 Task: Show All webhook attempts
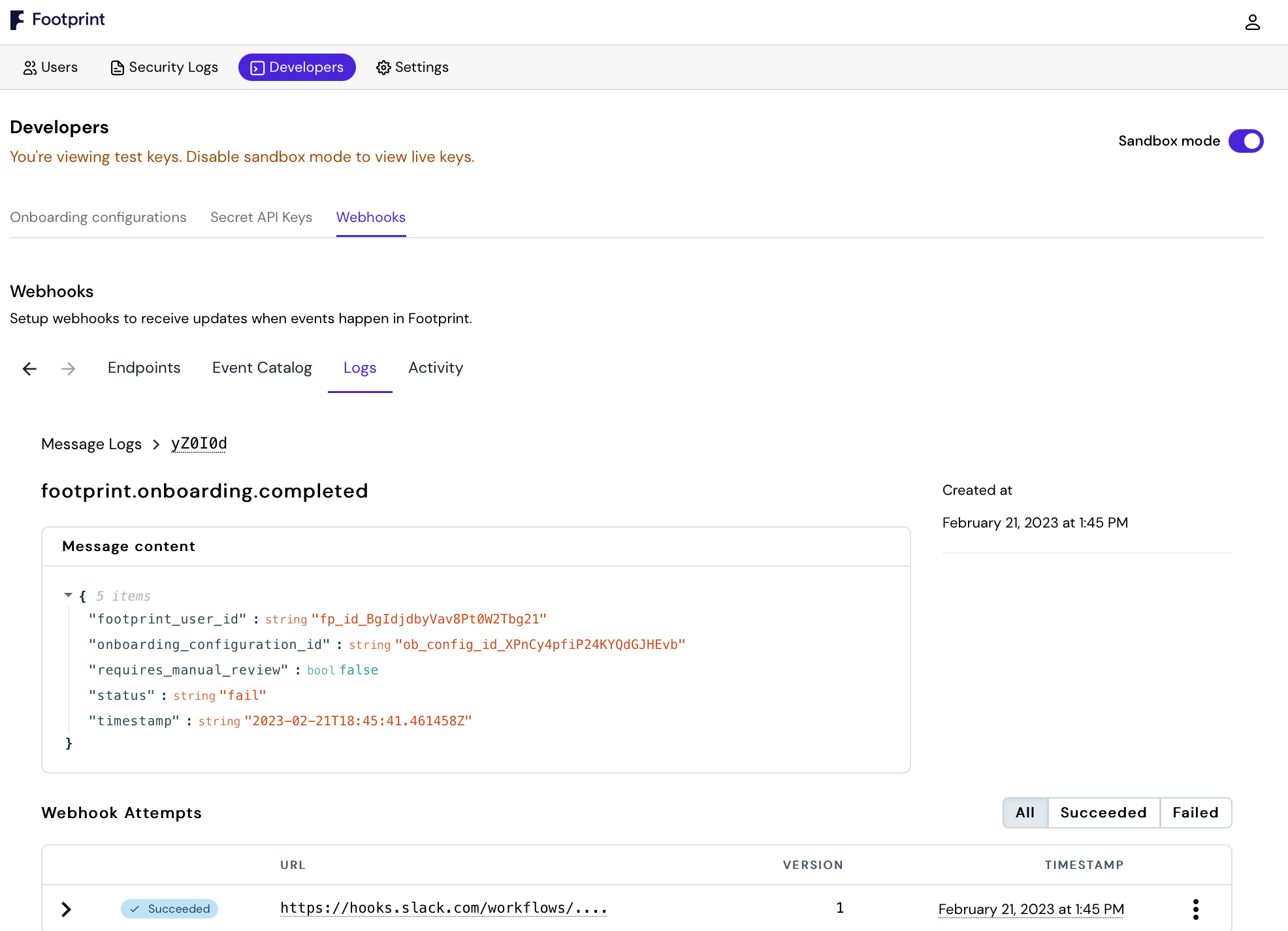point(1025,813)
